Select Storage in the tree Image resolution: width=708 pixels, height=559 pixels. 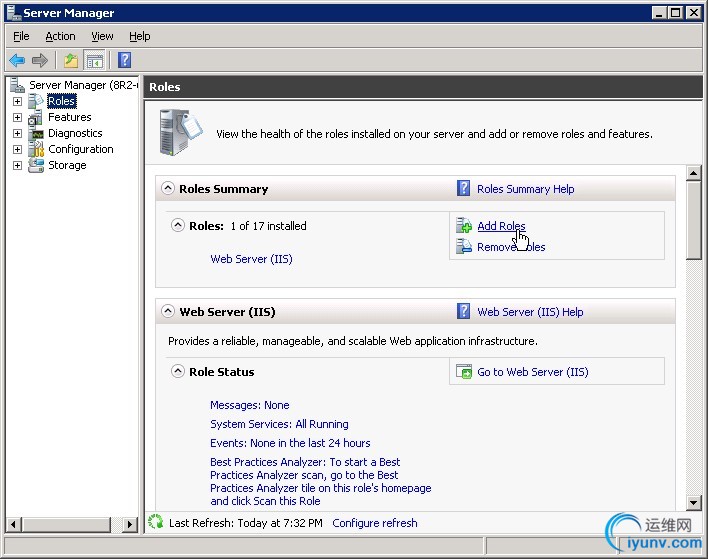tap(67, 165)
